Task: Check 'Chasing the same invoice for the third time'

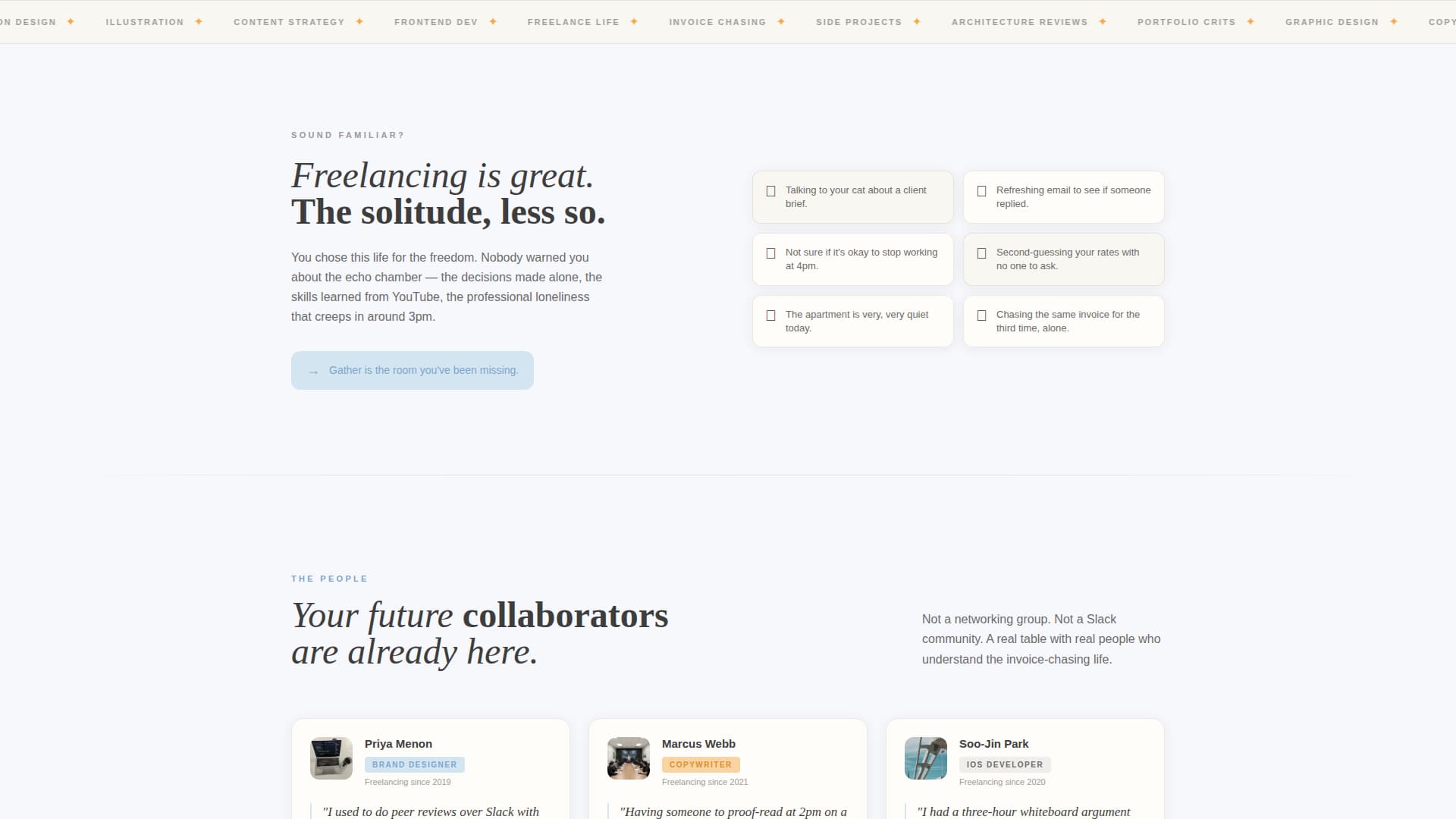Action: click(982, 315)
